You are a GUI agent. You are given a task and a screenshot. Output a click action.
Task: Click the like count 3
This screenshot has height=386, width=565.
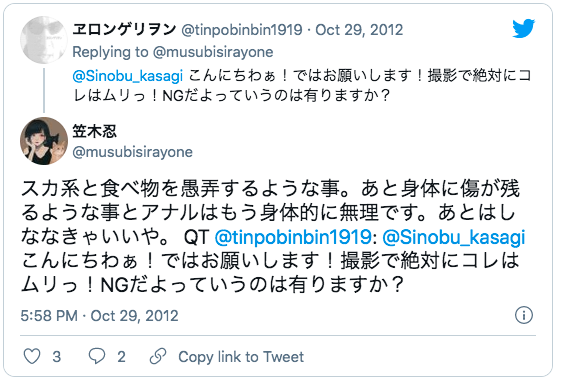pos(57,357)
